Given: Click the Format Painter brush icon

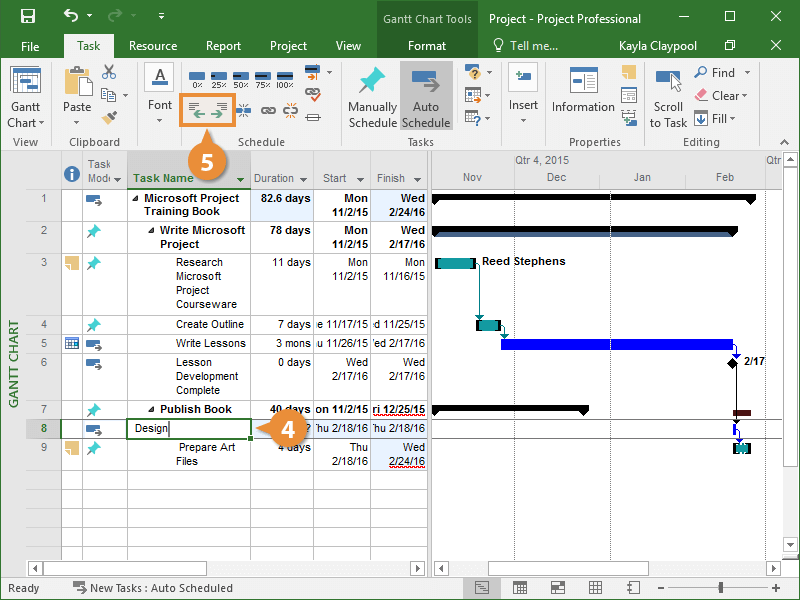Looking at the screenshot, I should click(108, 118).
